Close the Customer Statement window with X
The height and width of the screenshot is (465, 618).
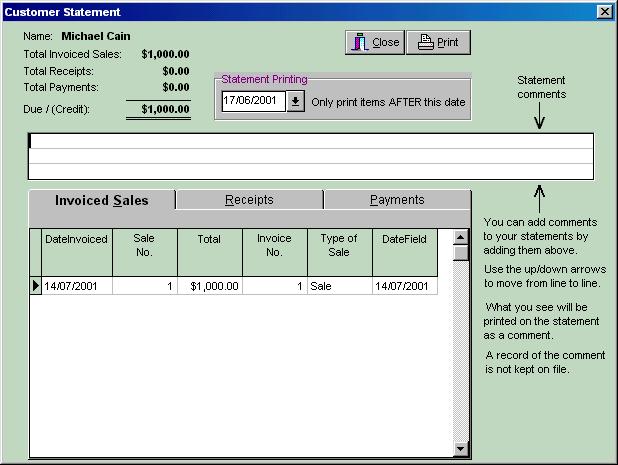(605, 12)
